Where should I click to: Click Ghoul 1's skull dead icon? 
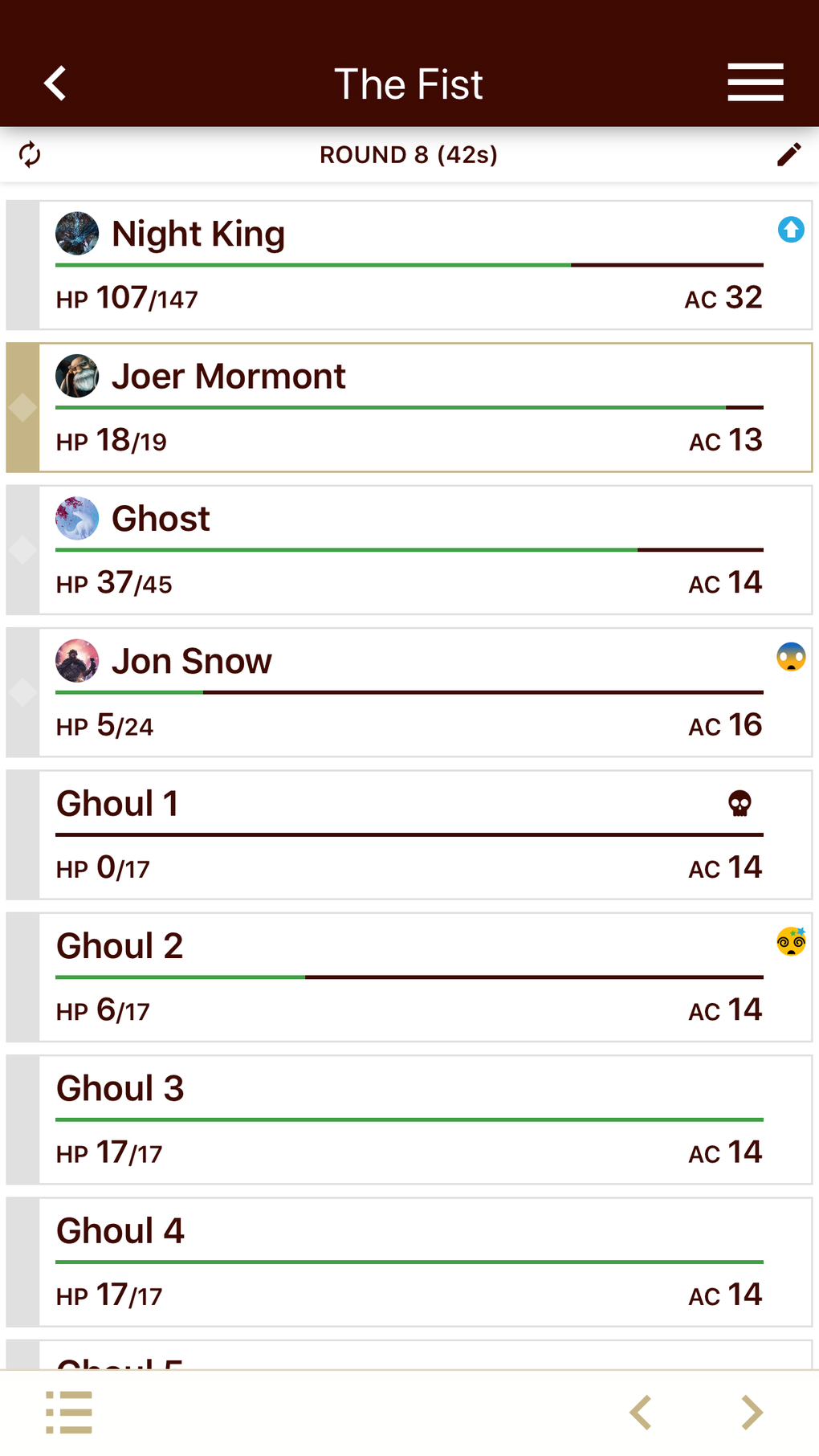[x=740, y=803]
